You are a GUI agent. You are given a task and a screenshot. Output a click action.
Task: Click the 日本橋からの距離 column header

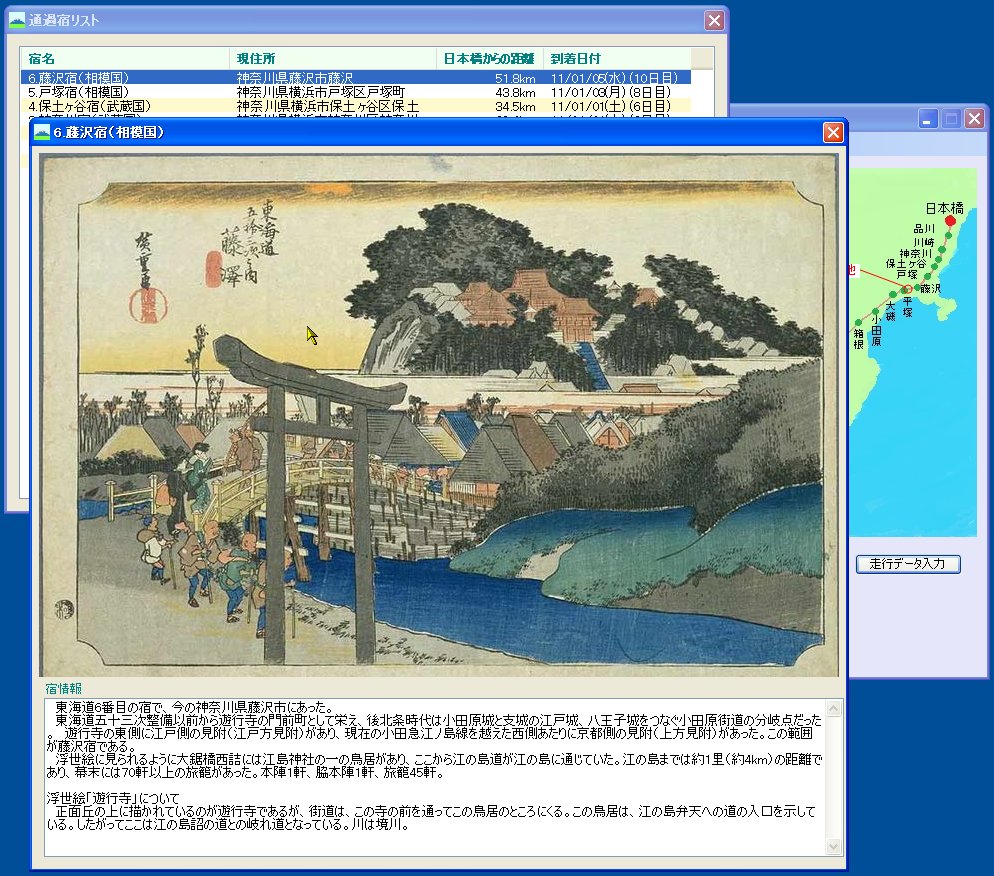coord(485,57)
